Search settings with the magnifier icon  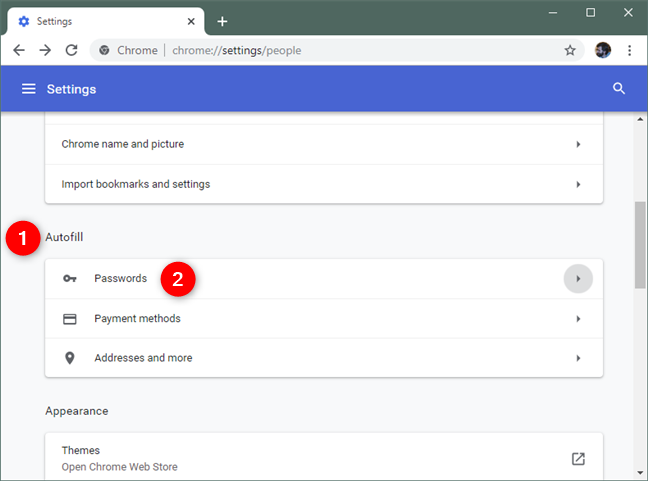pos(619,88)
